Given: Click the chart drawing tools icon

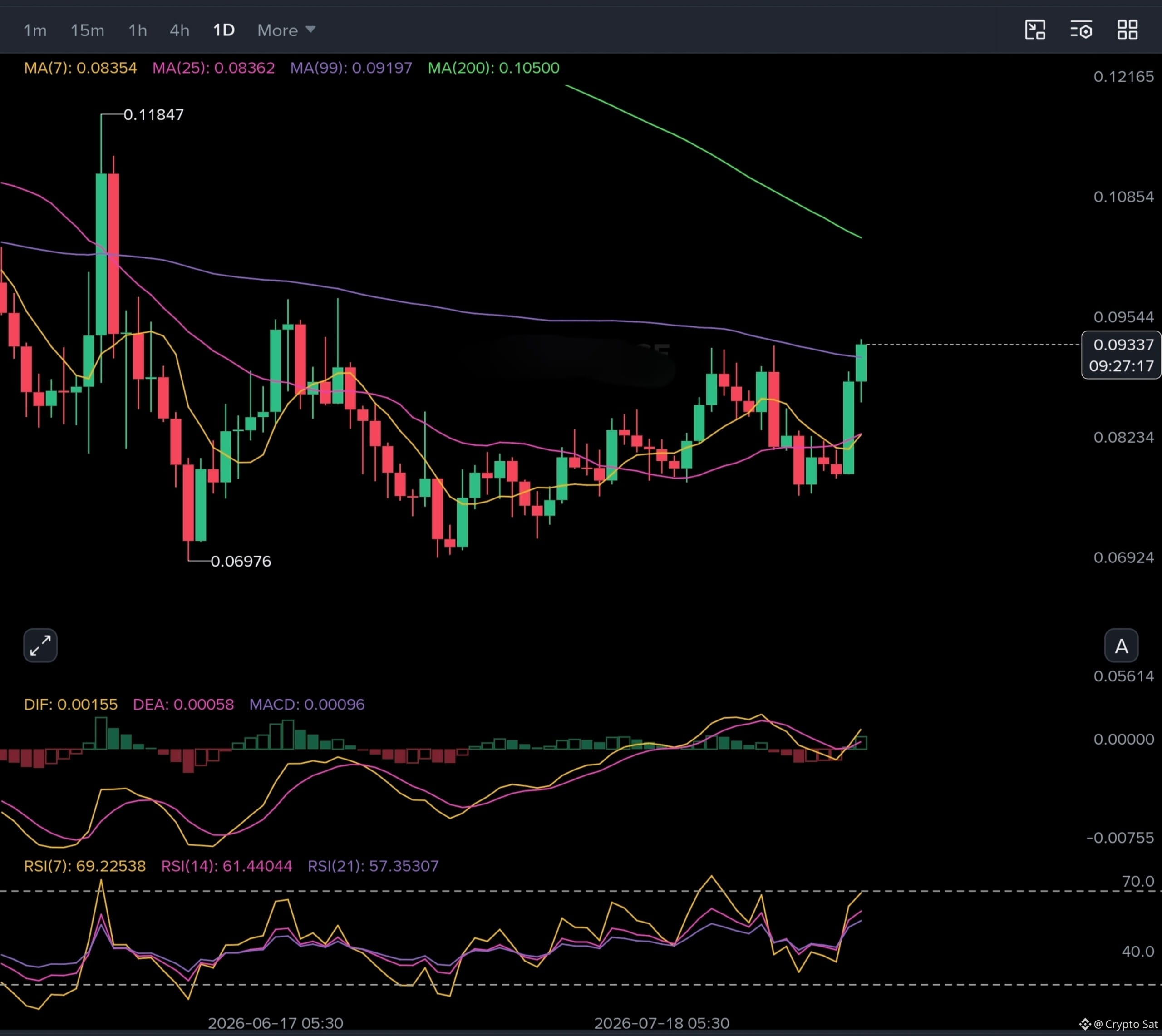Looking at the screenshot, I should click(x=1035, y=30).
